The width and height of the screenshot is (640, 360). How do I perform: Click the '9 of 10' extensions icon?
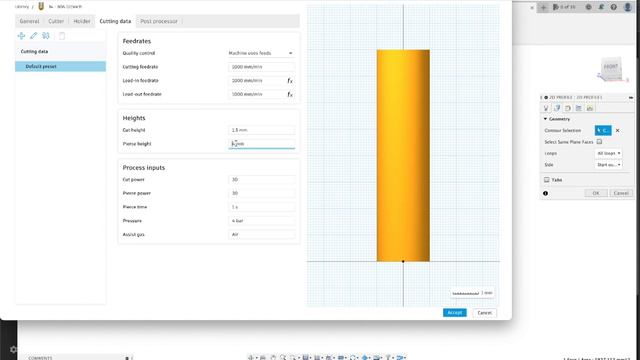coord(563,7)
